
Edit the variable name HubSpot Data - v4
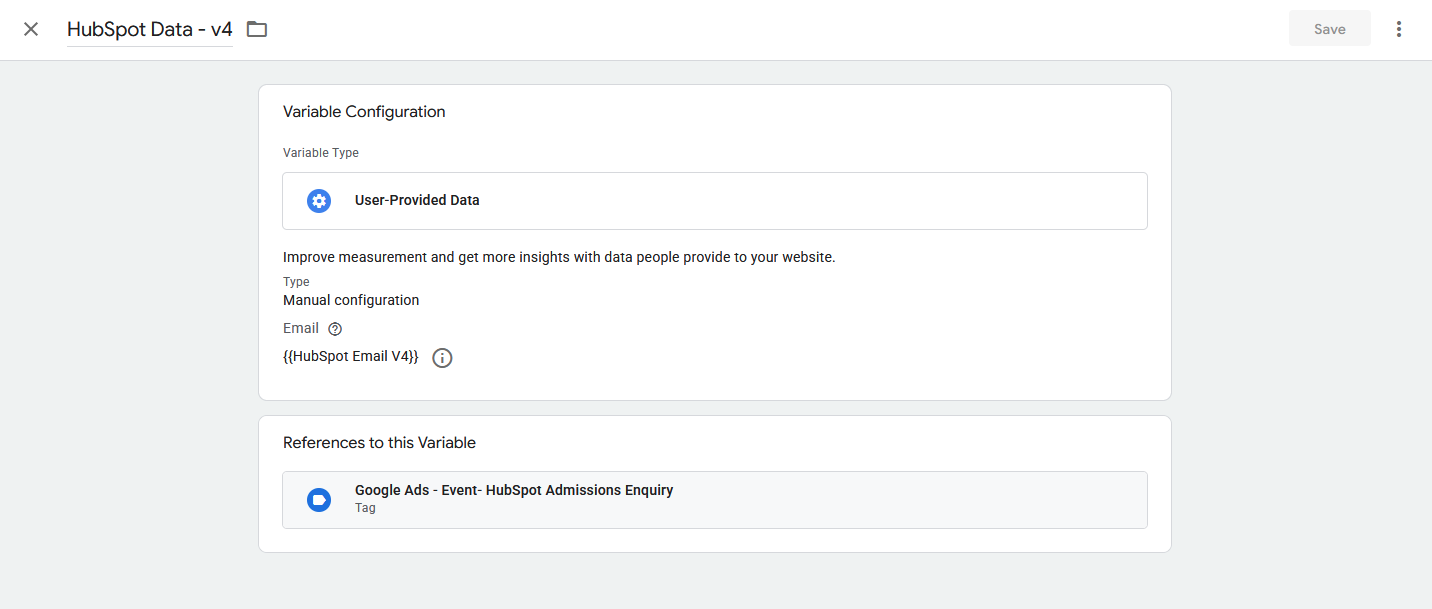pos(150,30)
